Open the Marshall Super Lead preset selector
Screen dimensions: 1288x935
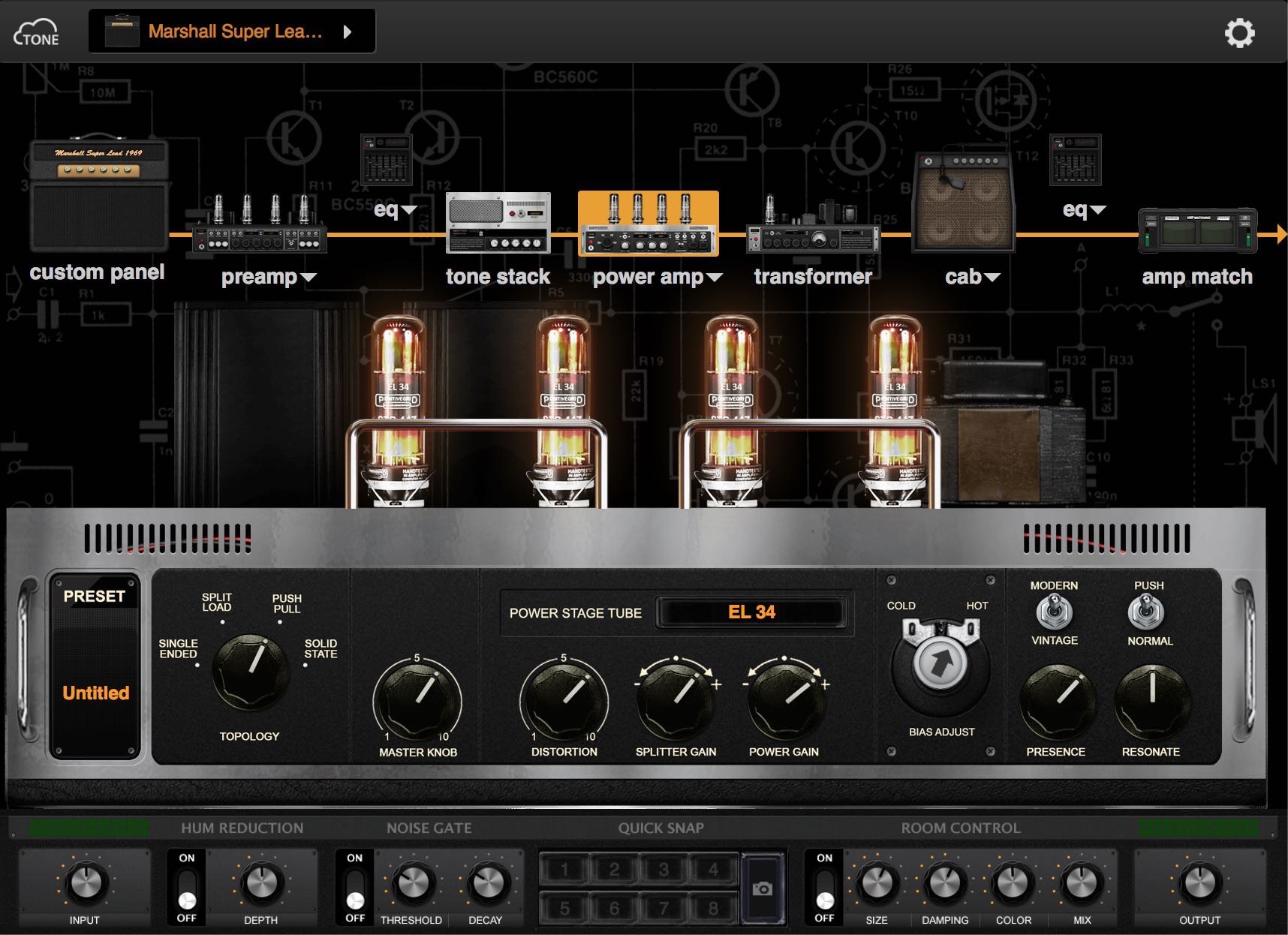[x=232, y=32]
